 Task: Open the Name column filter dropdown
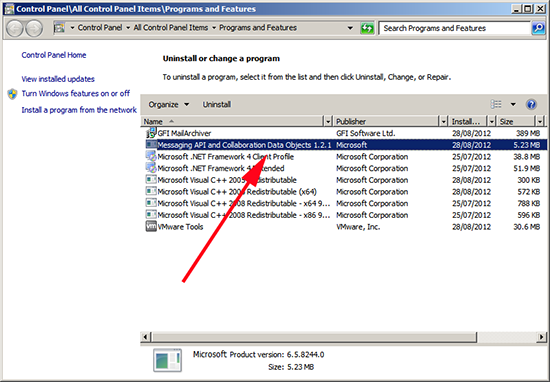click(x=328, y=121)
